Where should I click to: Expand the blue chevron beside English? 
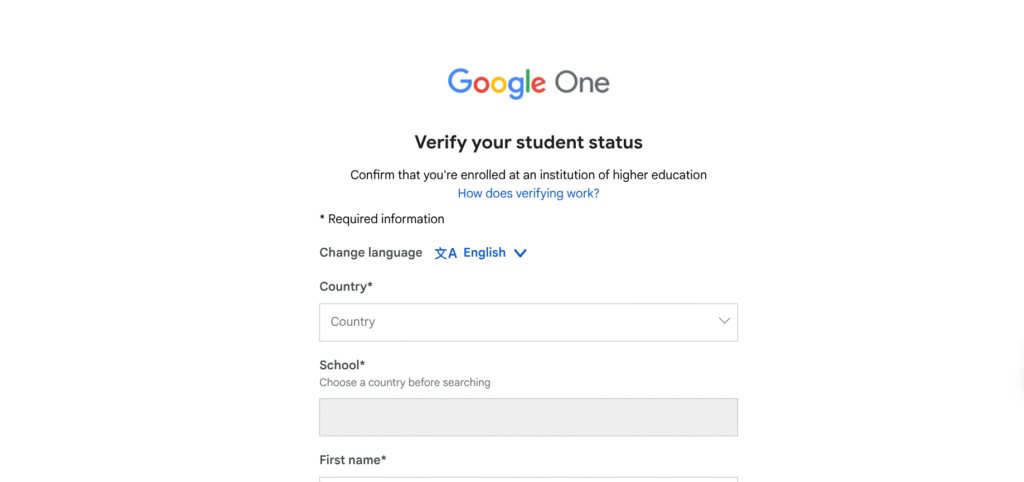coord(520,253)
